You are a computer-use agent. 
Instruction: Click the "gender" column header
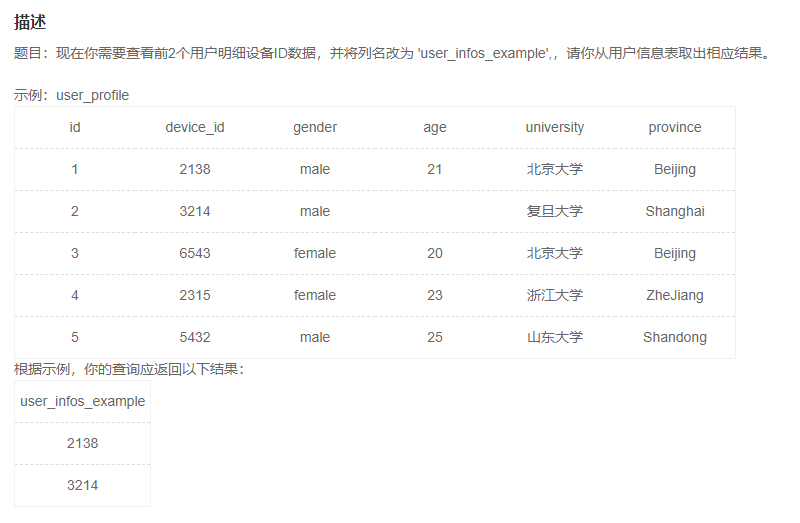point(315,128)
